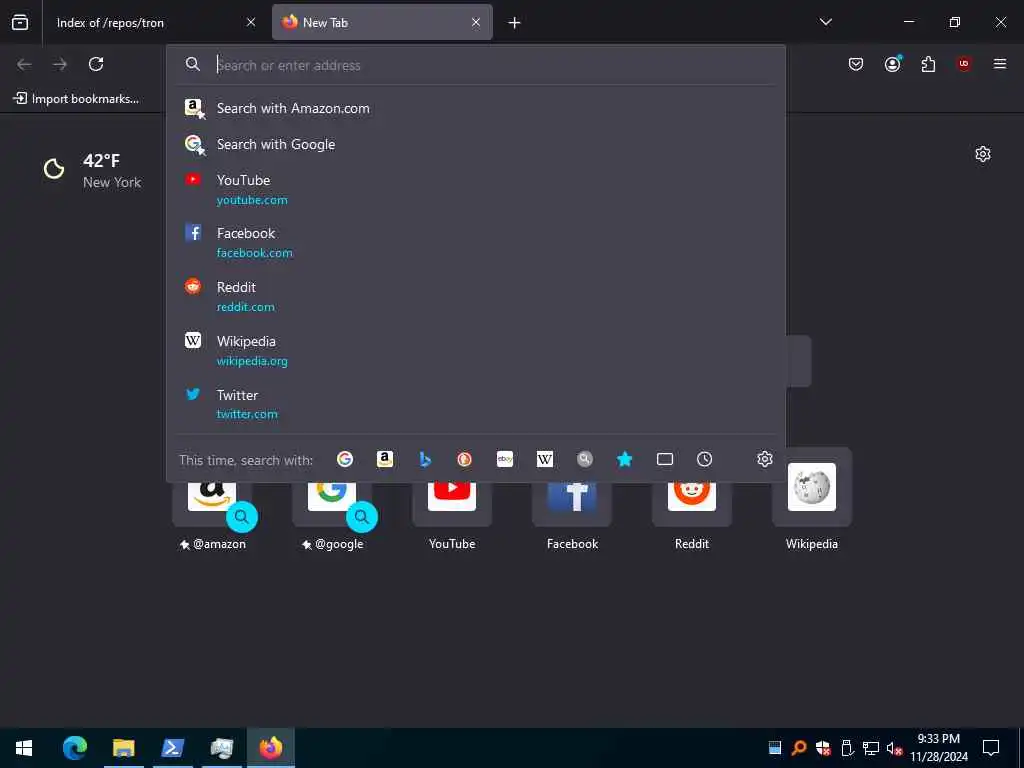
Task: Open the YouTube shortcut tile
Action: pyautogui.click(x=452, y=516)
